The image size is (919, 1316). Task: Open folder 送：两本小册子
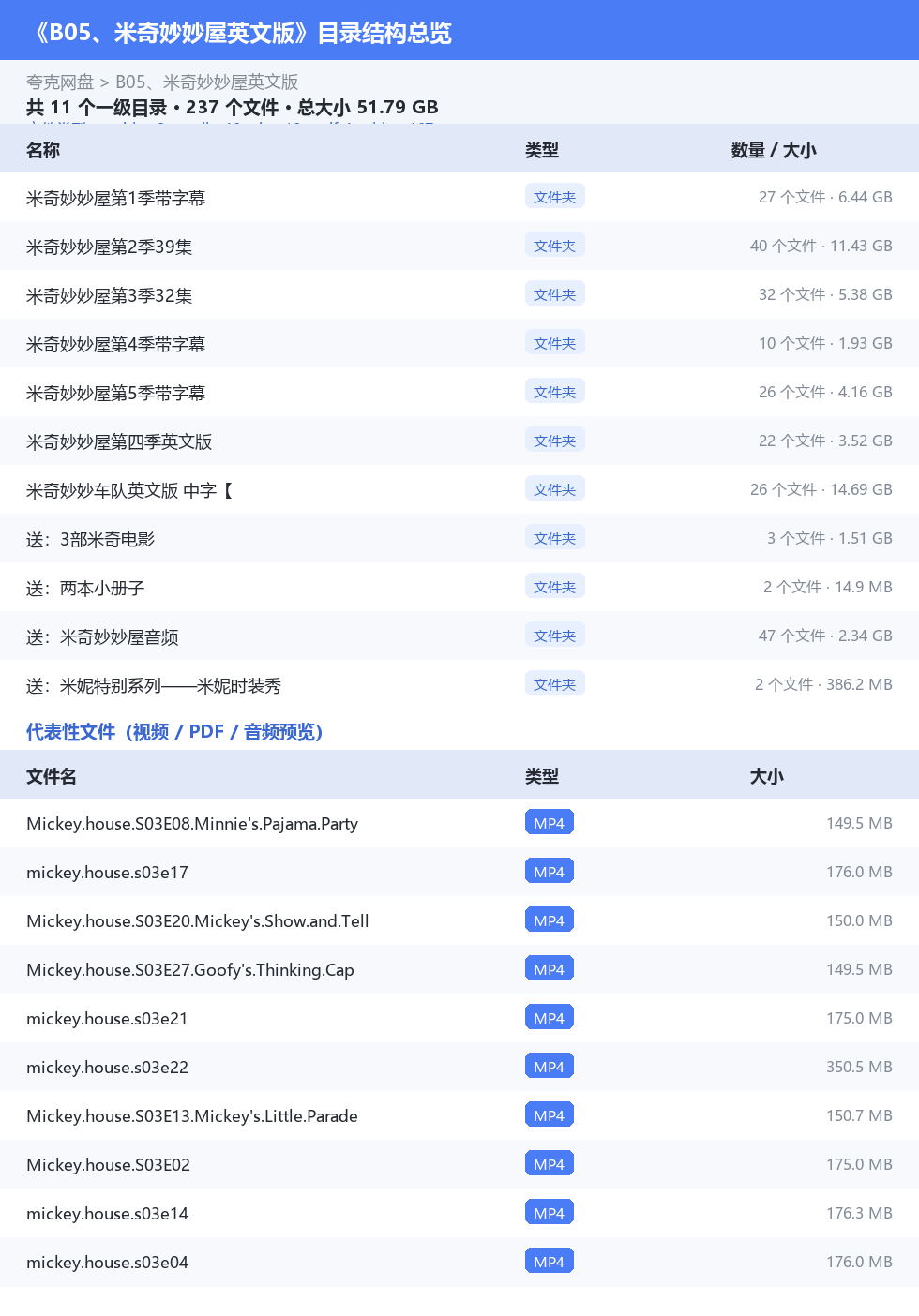click(85, 588)
